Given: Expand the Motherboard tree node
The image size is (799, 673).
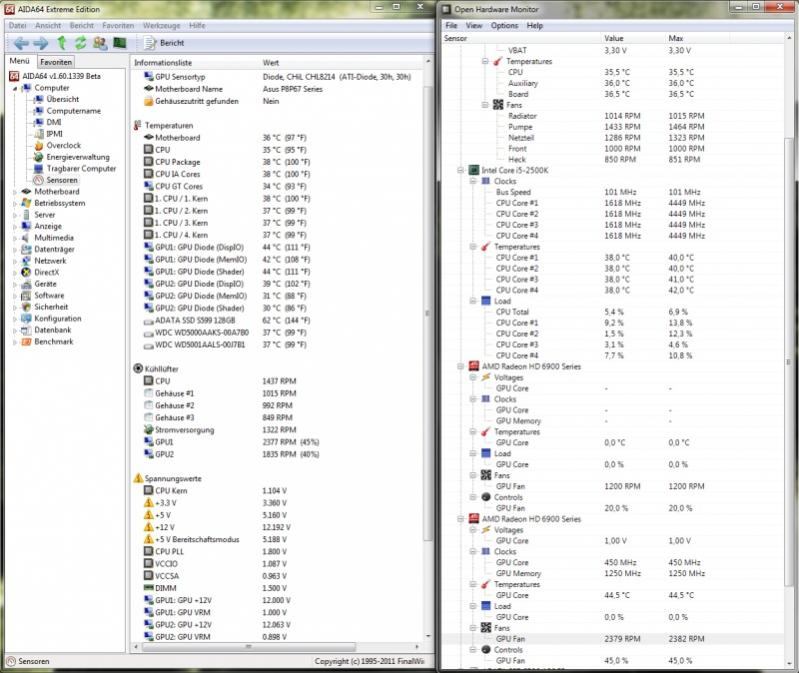Looking at the screenshot, I should (x=15, y=192).
